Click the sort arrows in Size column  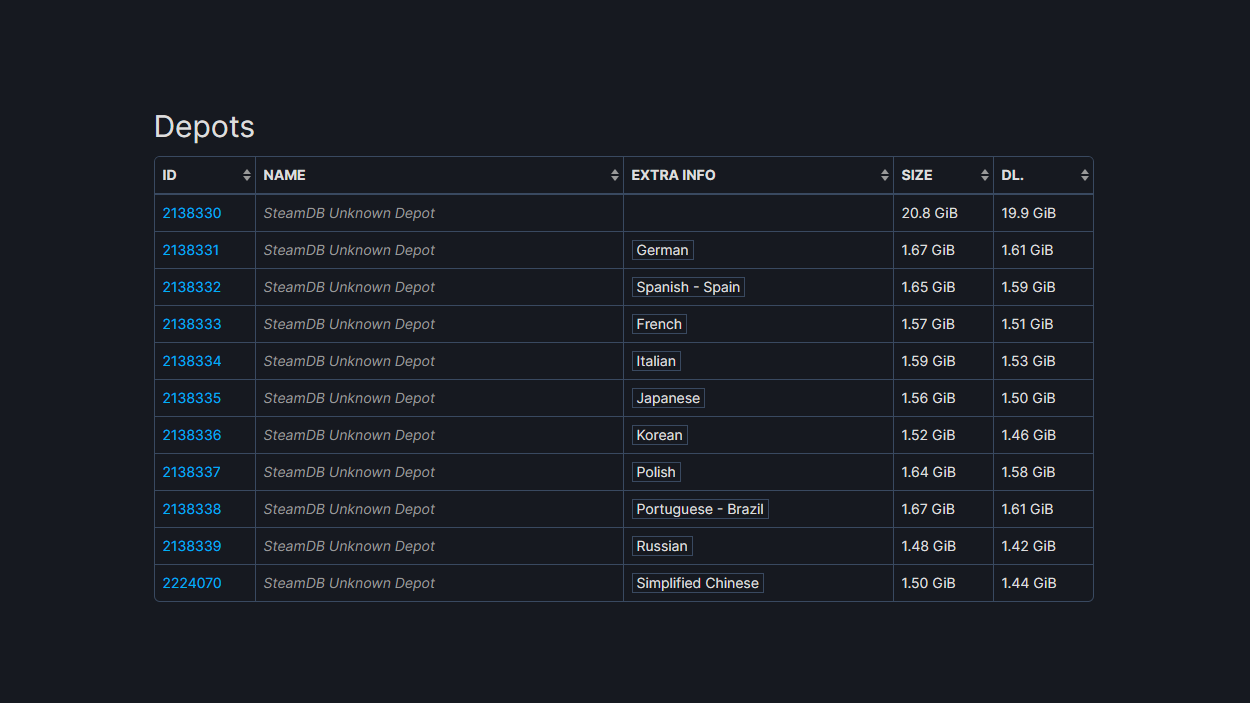pyautogui.click(x=985, y=175)
